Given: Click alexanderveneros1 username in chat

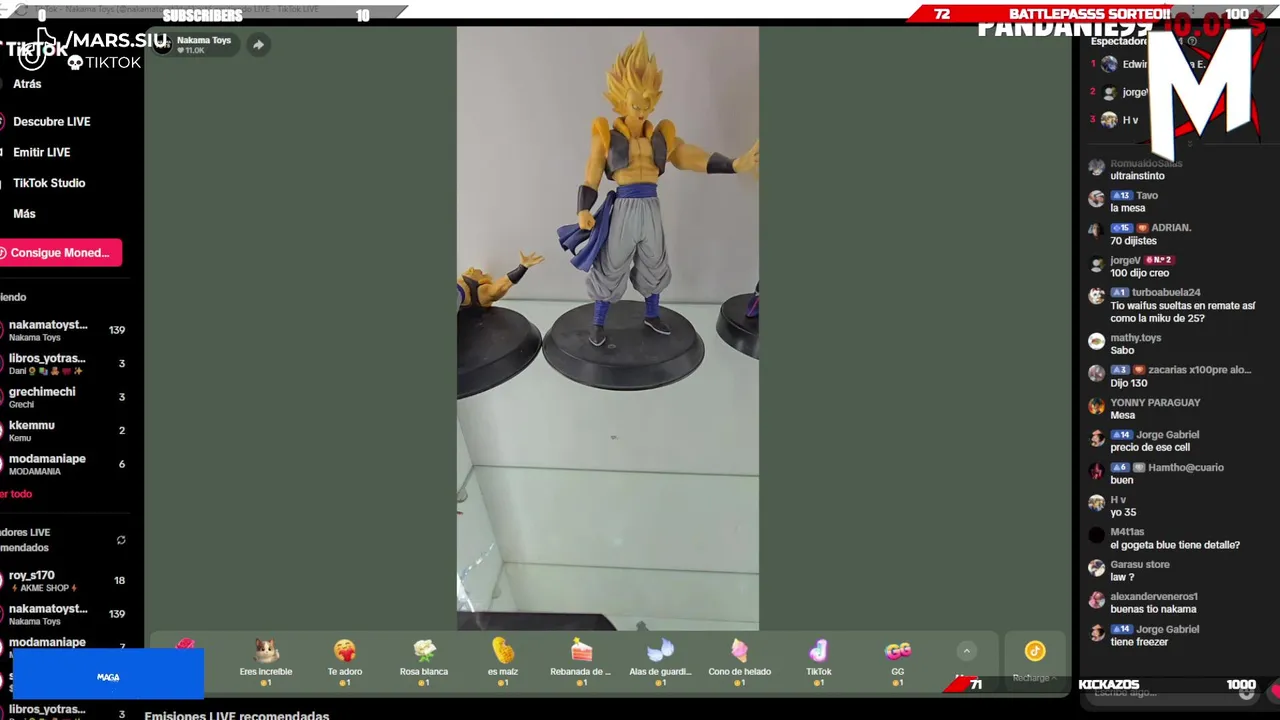Looking at the screenshot, I should click(1153, 597).
